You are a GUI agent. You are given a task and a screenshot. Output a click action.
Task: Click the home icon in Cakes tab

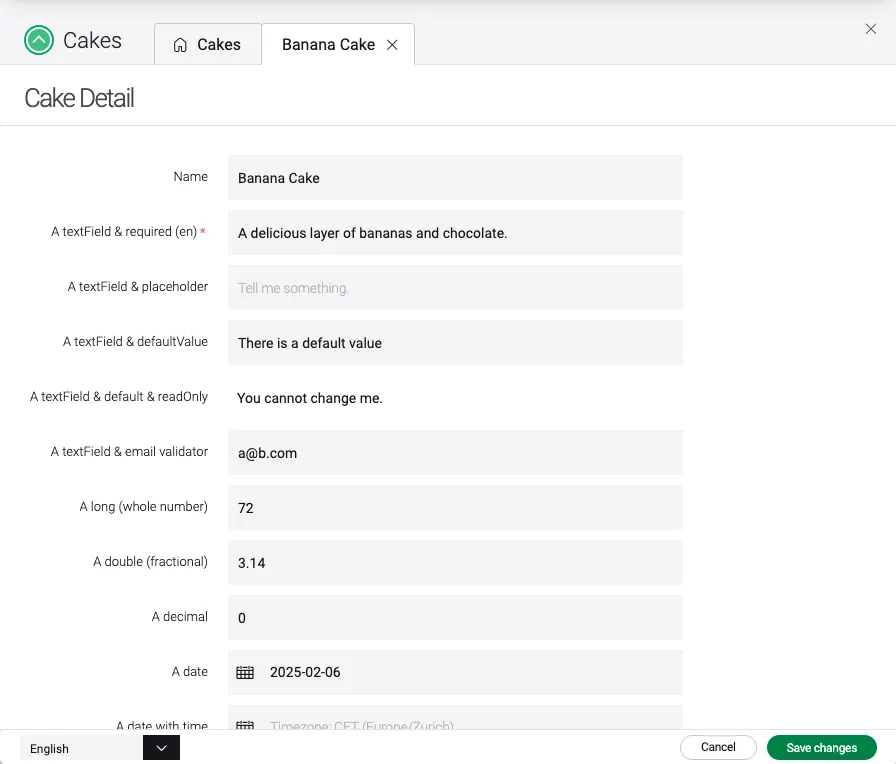(x=180, y=45)
